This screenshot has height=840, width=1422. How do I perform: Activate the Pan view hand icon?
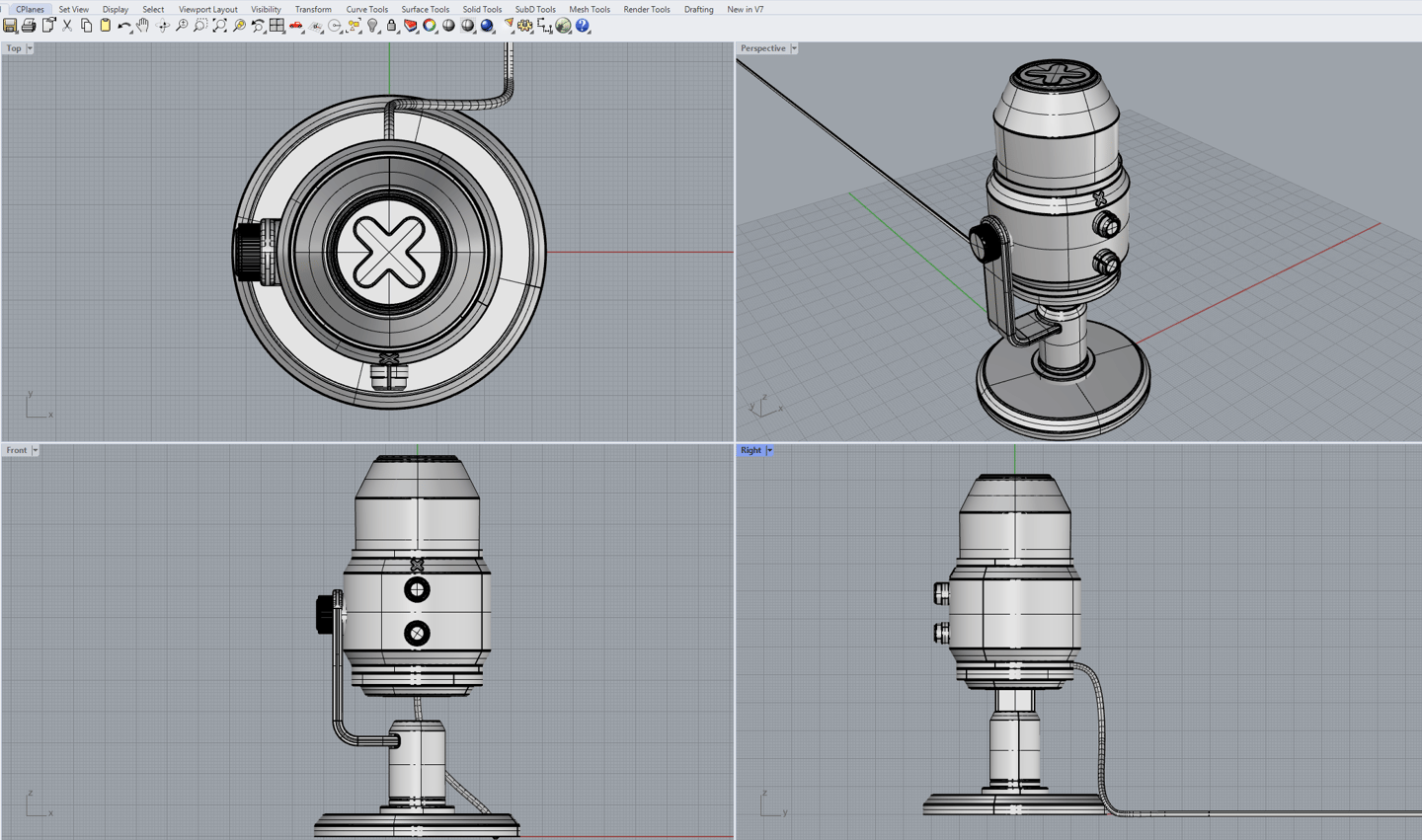click(144, 26)
